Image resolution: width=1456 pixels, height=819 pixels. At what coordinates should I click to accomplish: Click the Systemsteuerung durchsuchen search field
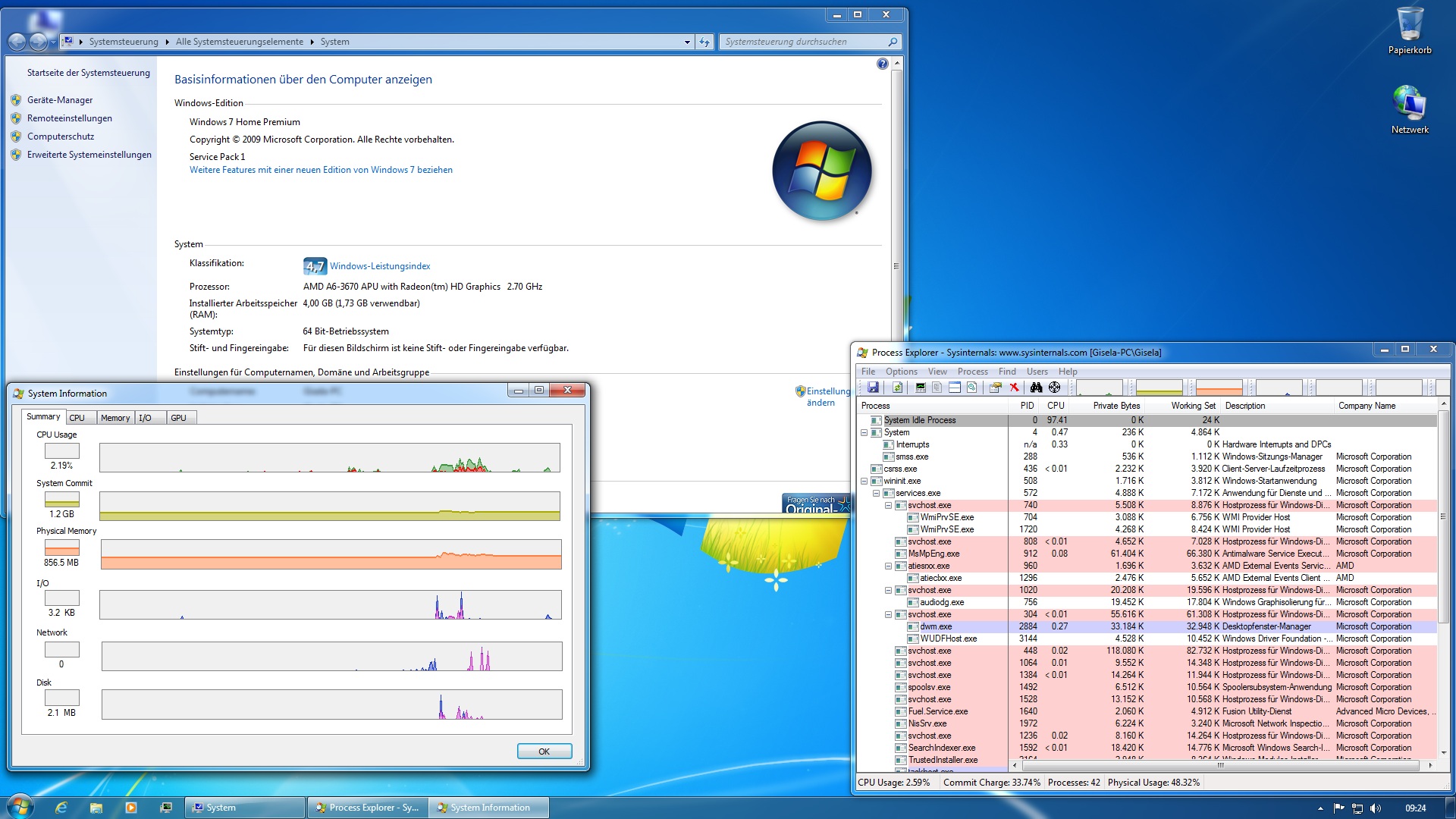point(804,42)
